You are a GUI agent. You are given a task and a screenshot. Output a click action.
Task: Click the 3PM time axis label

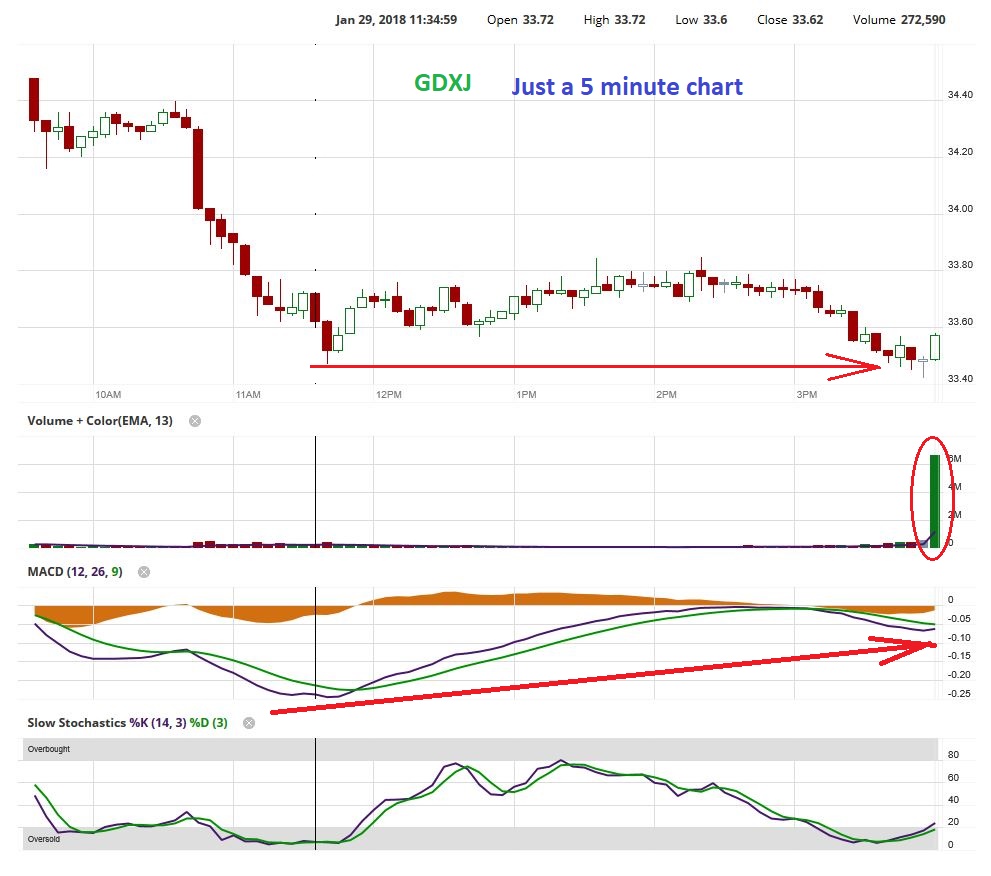[806, 394]
